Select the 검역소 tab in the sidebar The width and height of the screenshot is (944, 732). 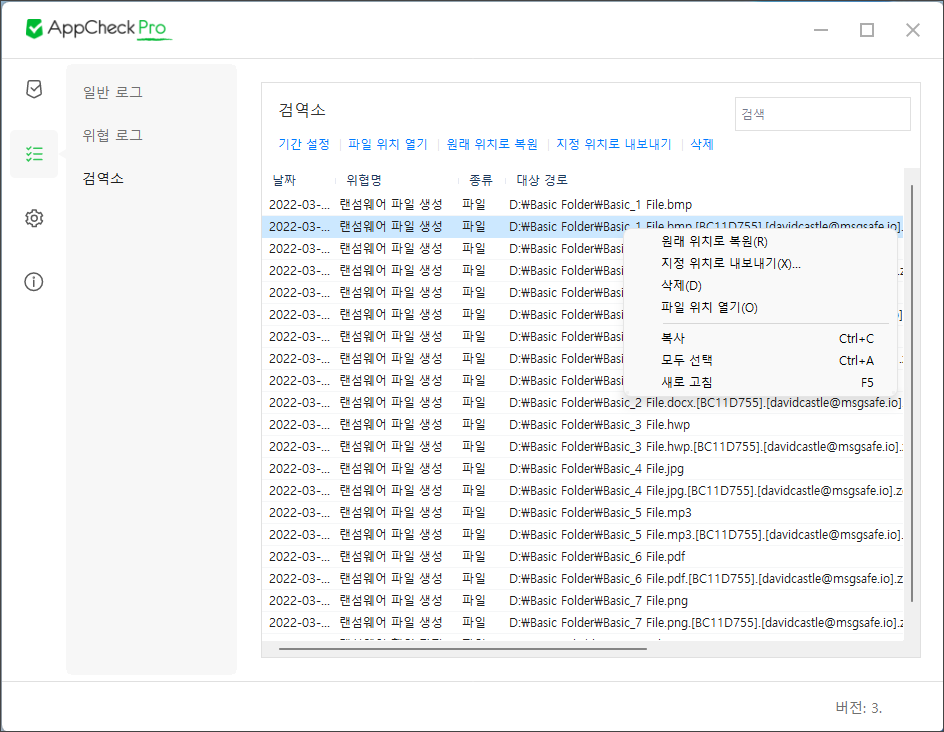click(x=103, y=178)
